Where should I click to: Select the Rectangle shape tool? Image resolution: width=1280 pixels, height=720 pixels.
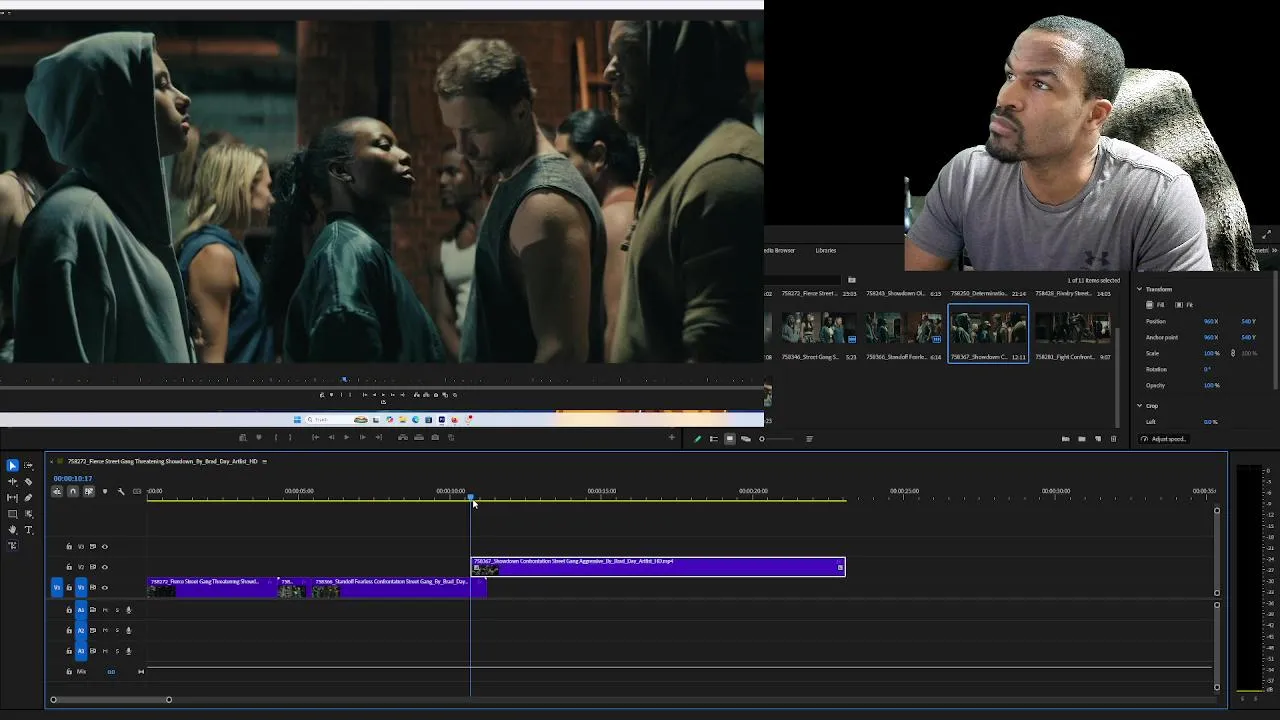pyautogui.click(x=12, y=514)
